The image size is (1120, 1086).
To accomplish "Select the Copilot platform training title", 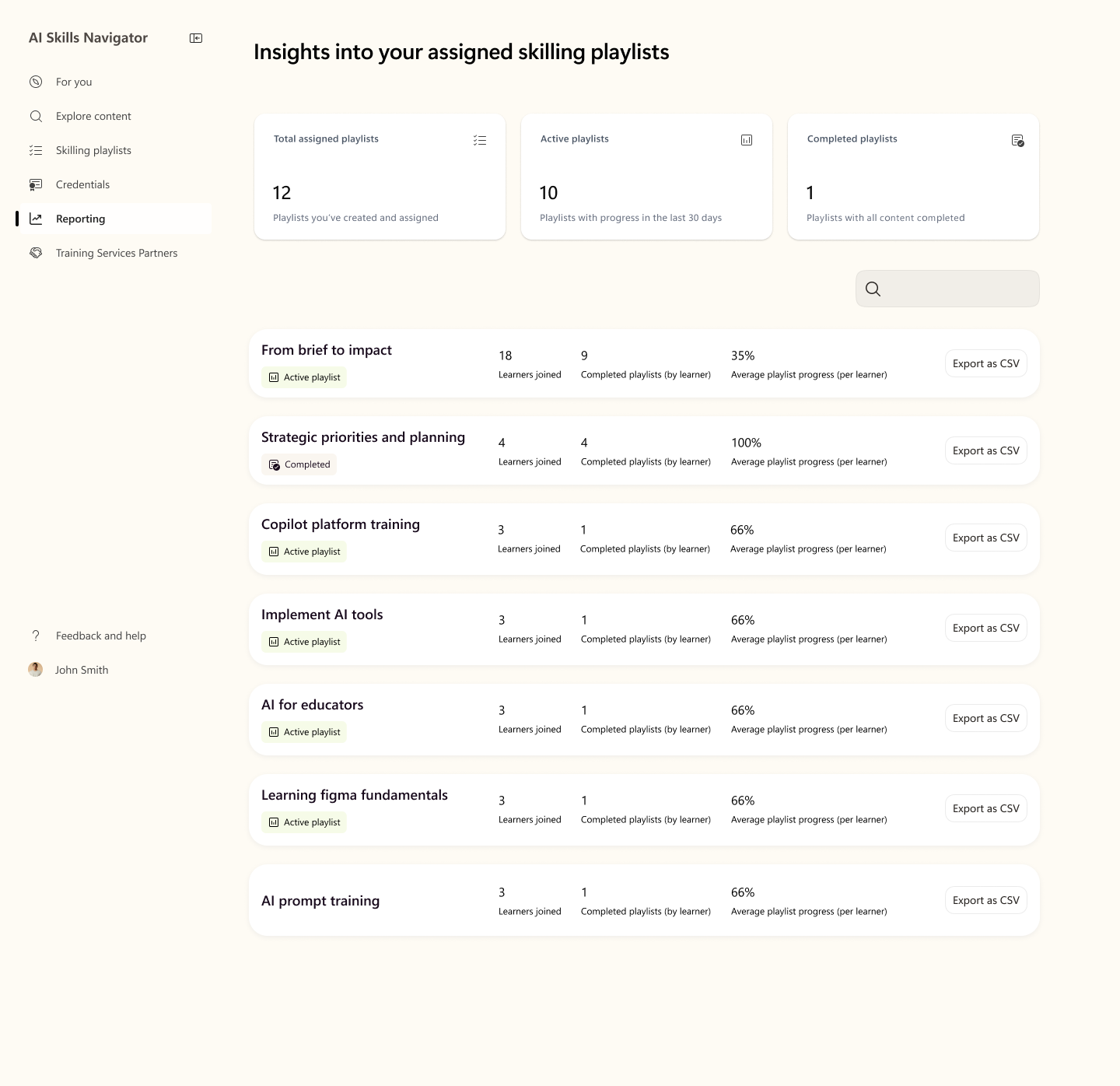I will [341, 524].
